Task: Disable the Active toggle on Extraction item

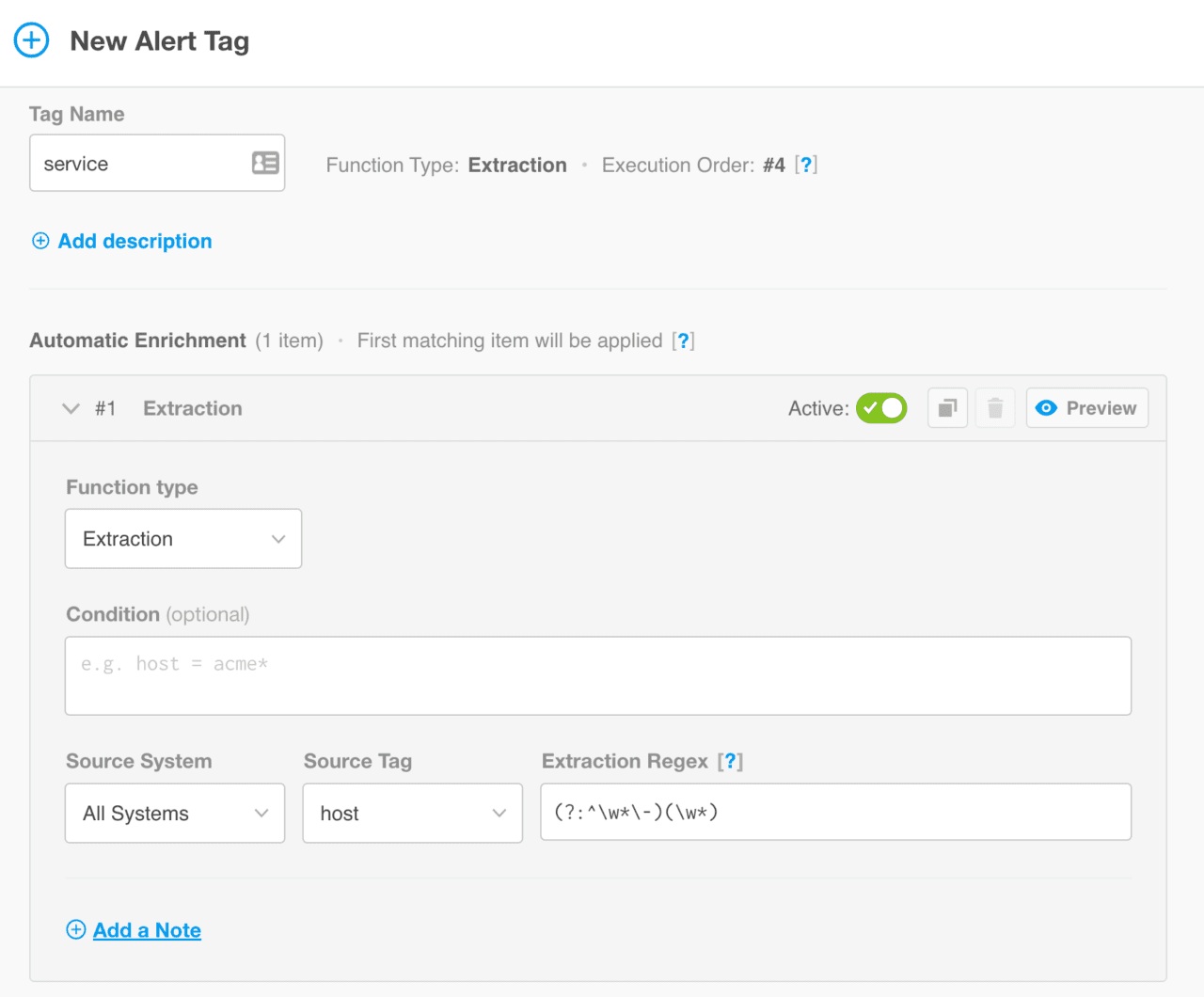Action: pos(881,407)
